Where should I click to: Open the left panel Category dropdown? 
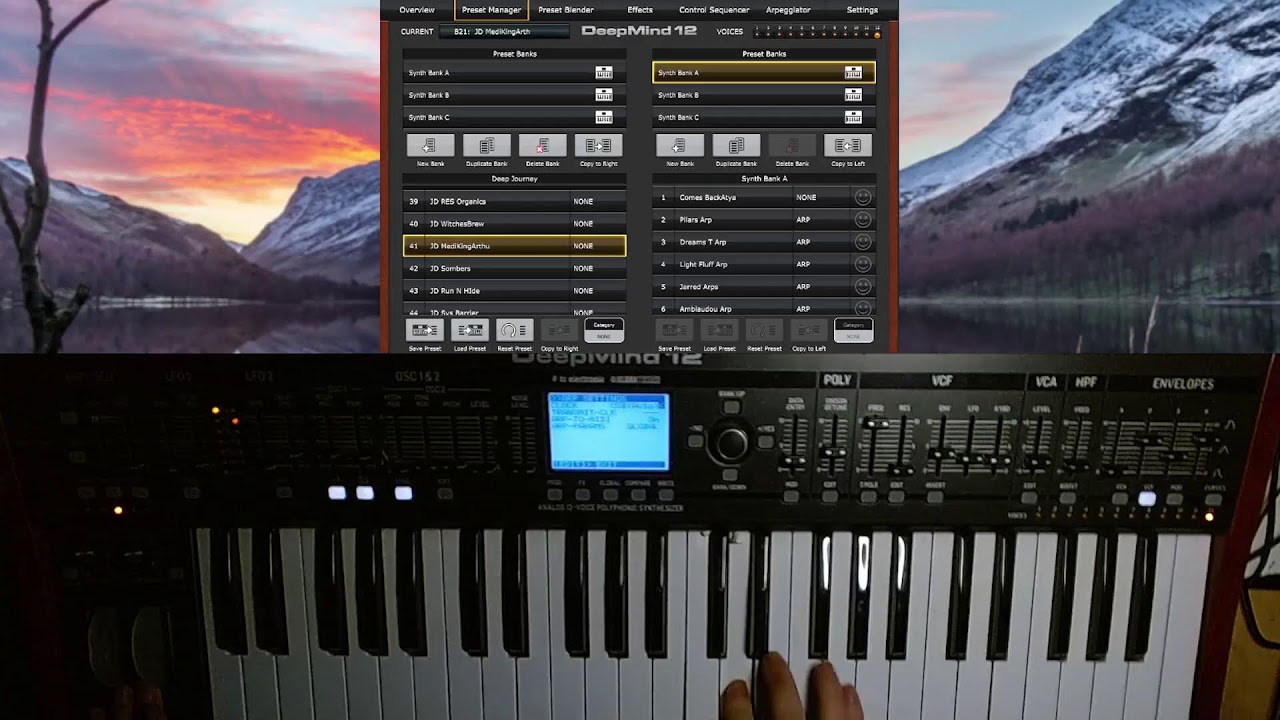(604, 330)
